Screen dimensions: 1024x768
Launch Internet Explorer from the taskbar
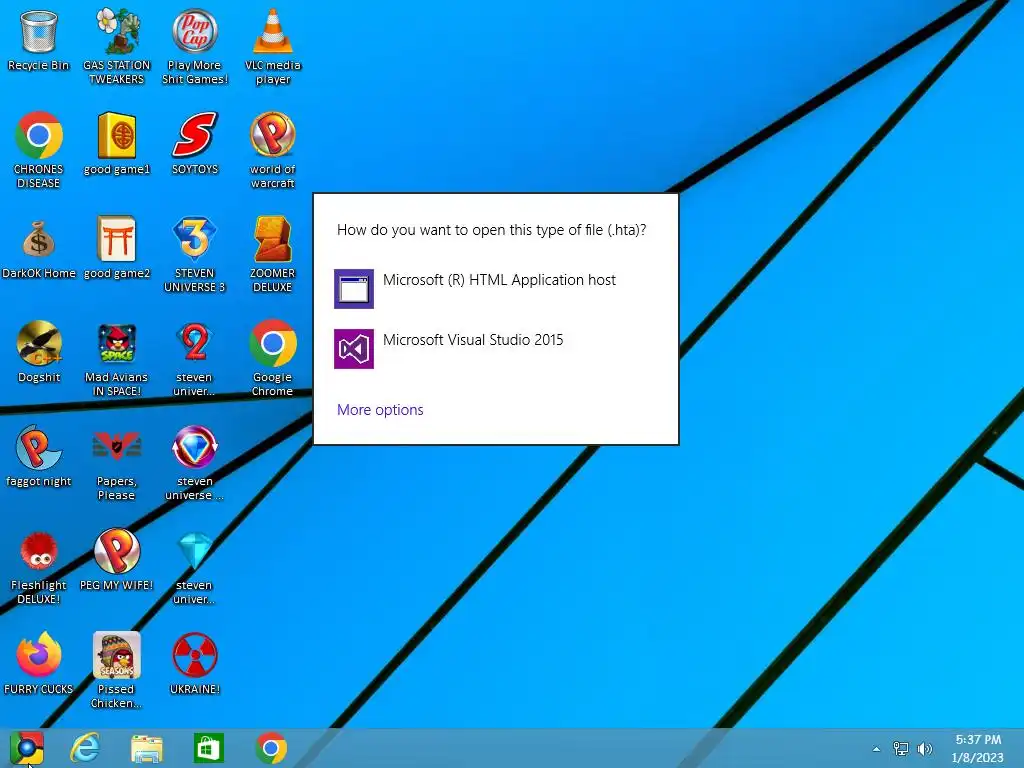86,748
